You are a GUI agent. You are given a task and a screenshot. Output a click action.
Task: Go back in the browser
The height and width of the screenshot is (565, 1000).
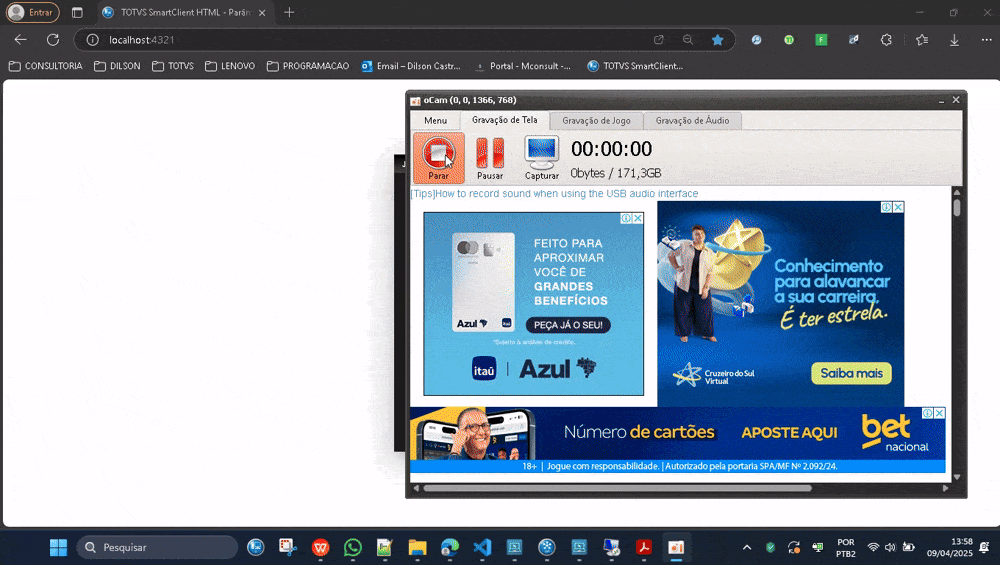(20, 40)
